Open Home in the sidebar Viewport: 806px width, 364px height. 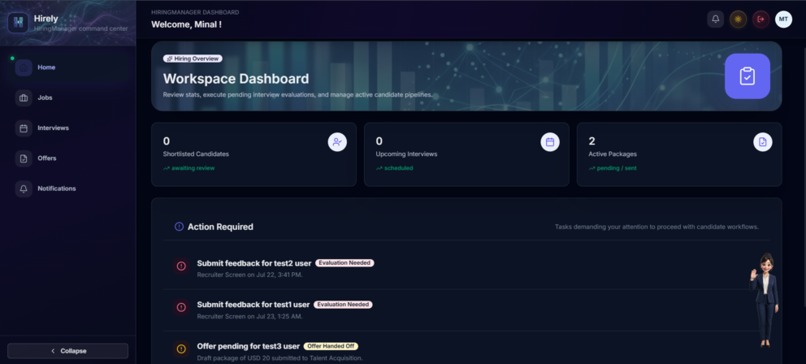pos(68,67)
